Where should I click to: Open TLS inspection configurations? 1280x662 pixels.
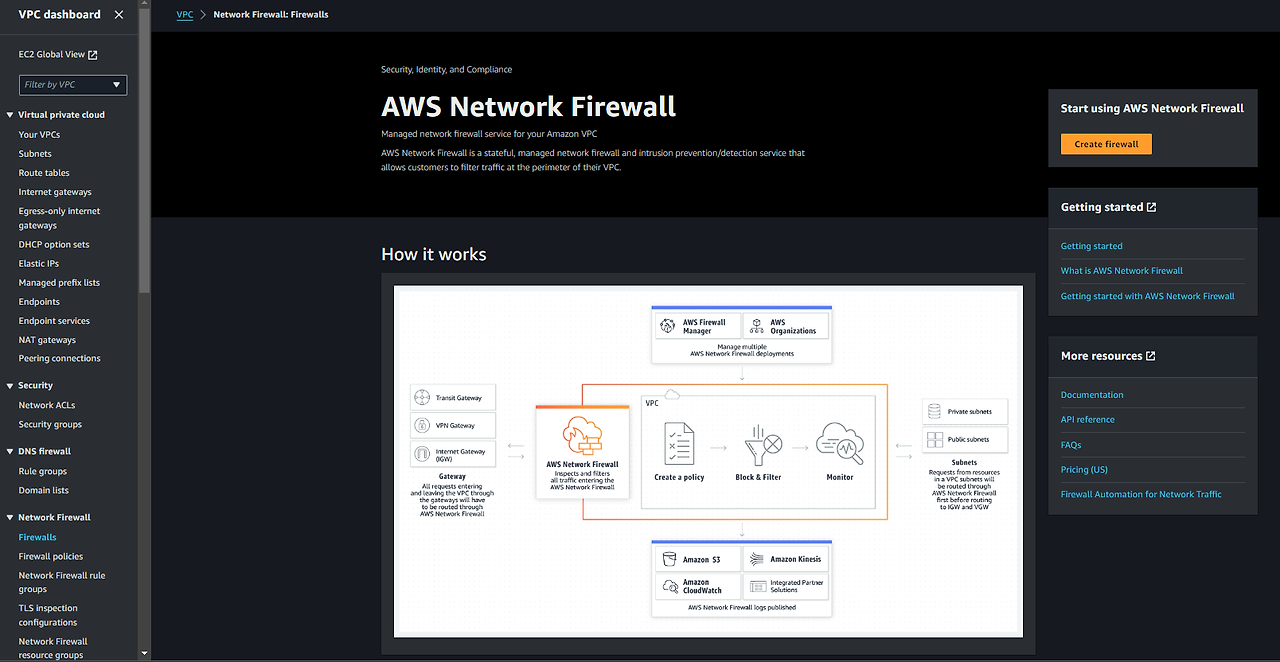coord(48,616)
